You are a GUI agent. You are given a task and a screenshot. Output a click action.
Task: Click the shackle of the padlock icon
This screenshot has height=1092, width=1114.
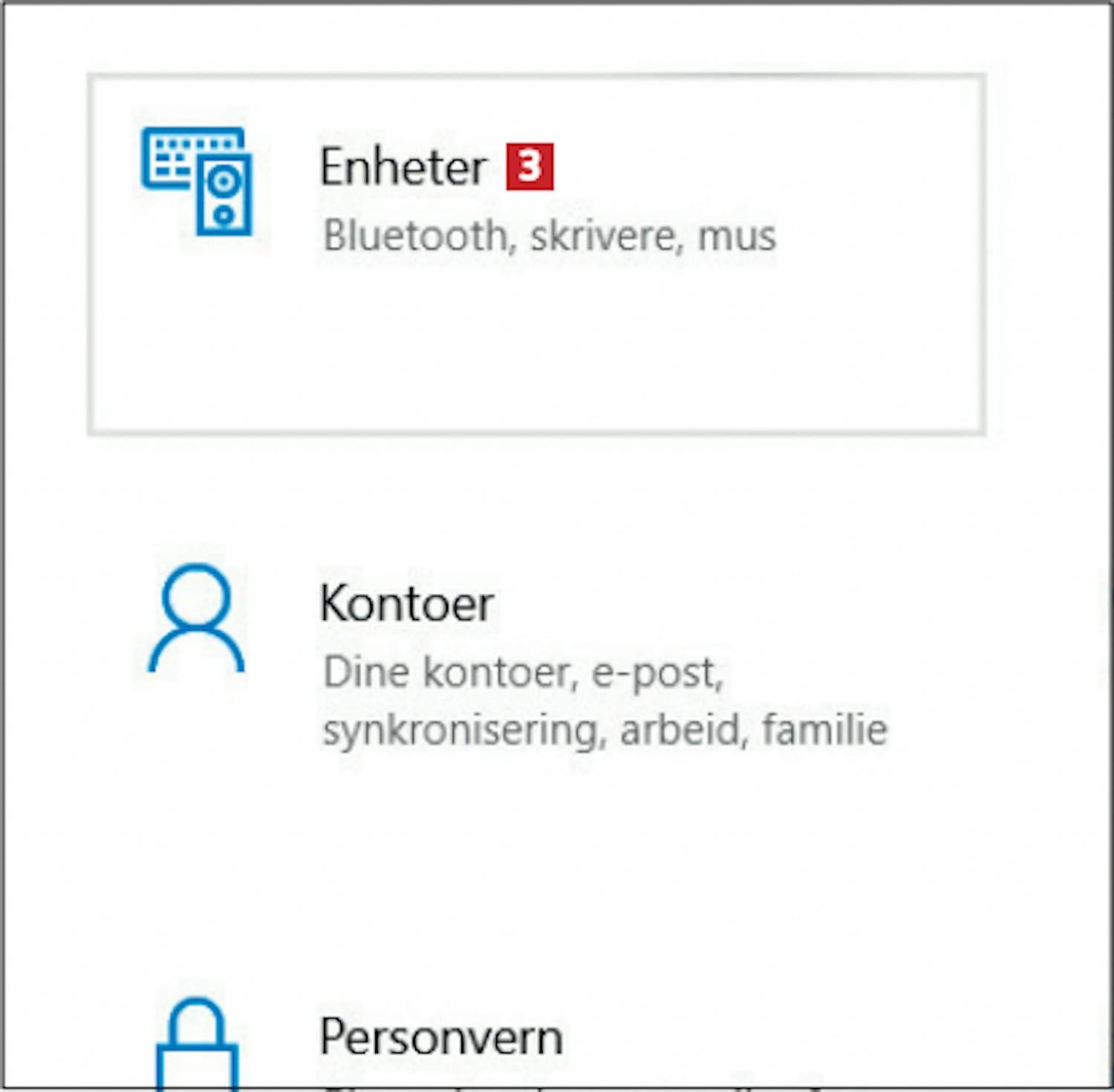197,1021
